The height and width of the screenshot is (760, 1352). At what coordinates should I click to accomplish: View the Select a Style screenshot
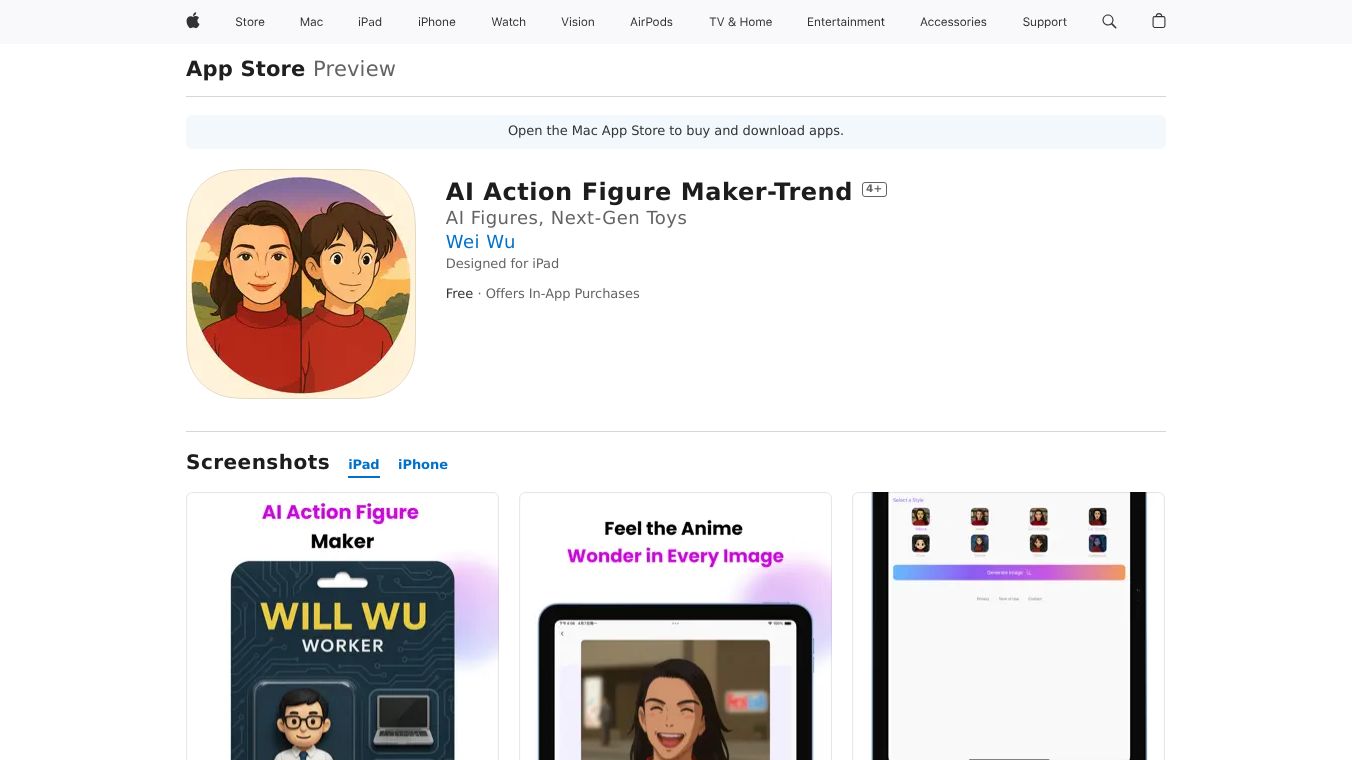pos(1008,626)
